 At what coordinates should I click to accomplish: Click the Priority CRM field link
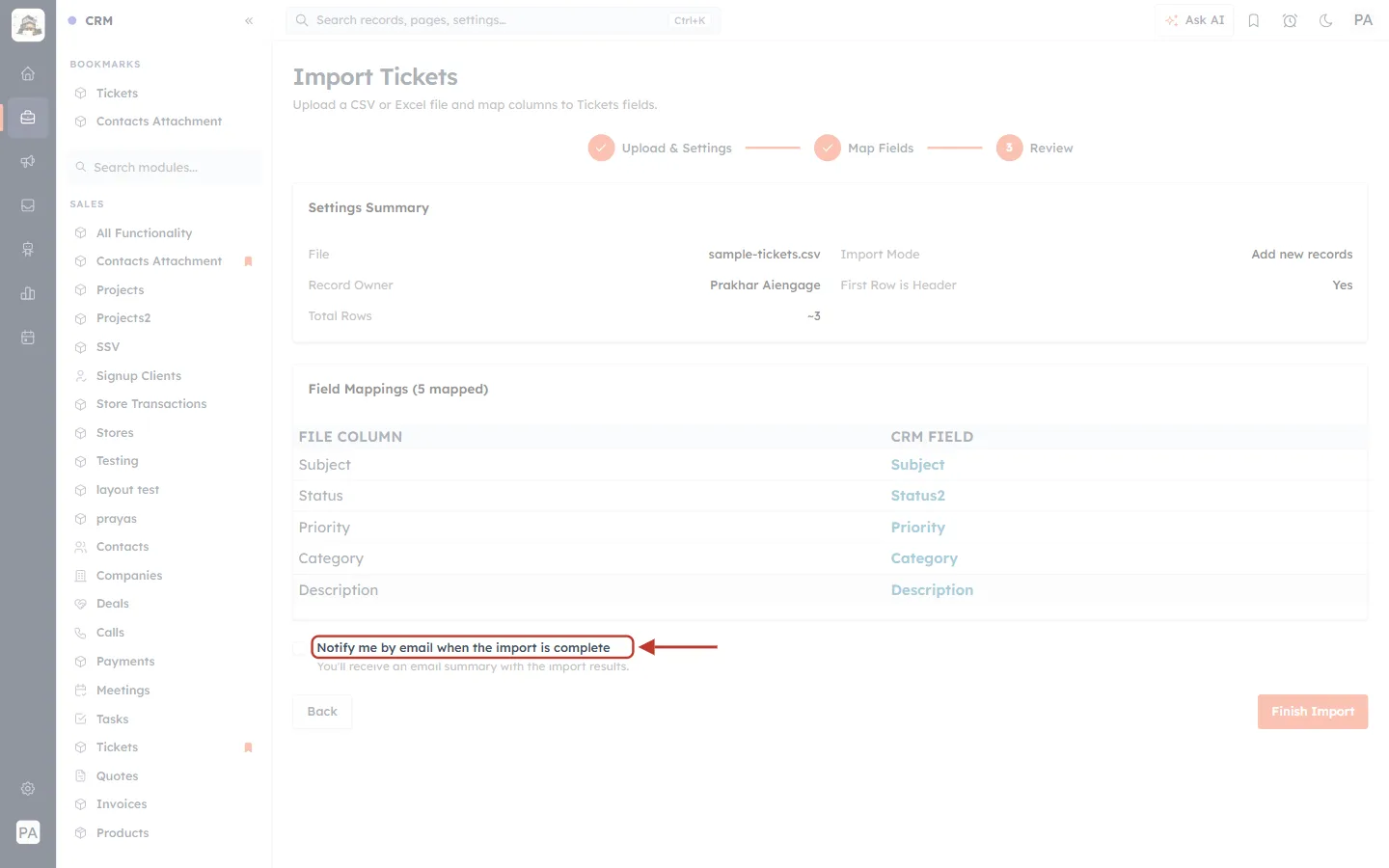click(917, 528)
